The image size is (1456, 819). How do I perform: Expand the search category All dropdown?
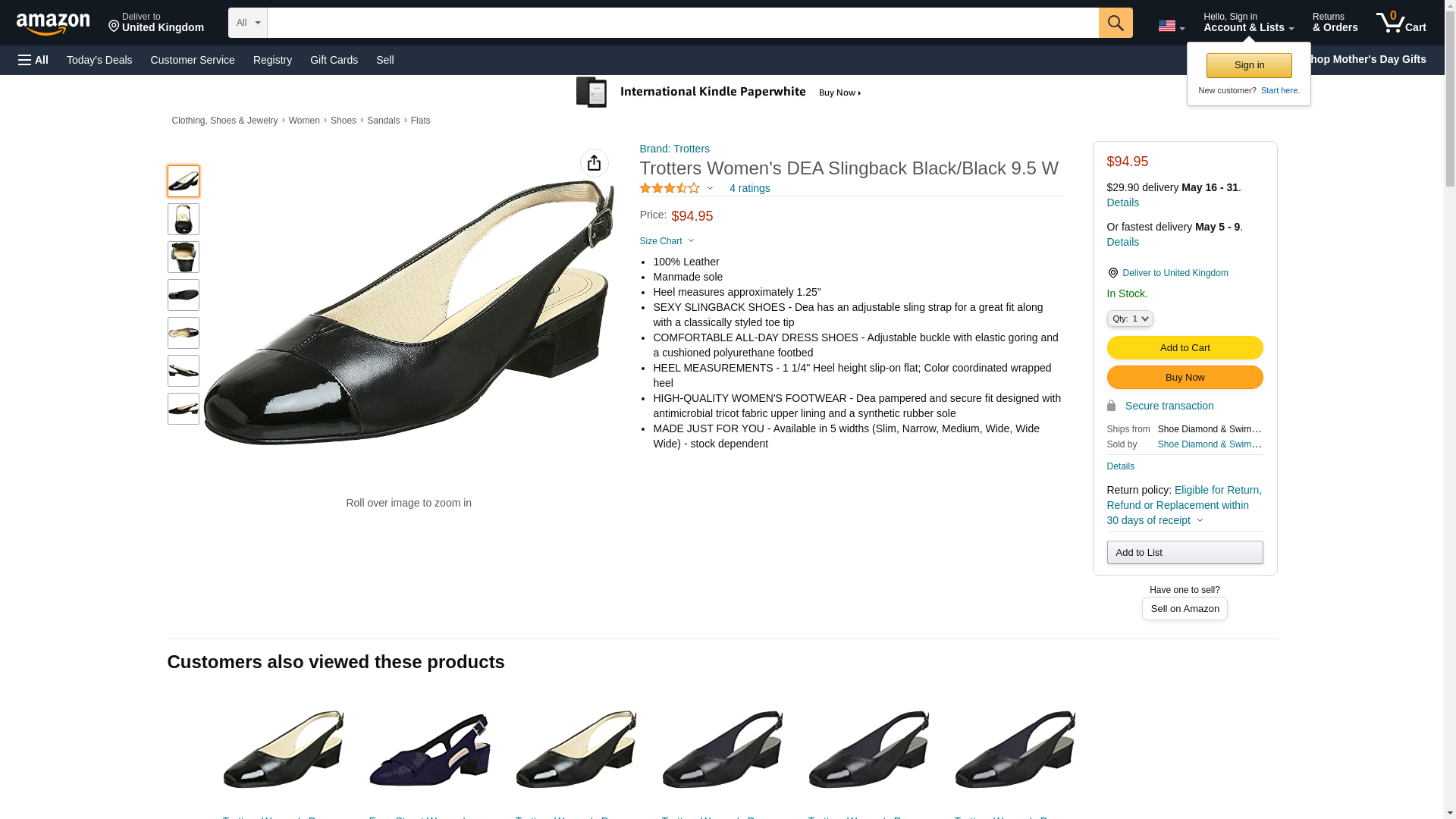(x=247, y=23)
